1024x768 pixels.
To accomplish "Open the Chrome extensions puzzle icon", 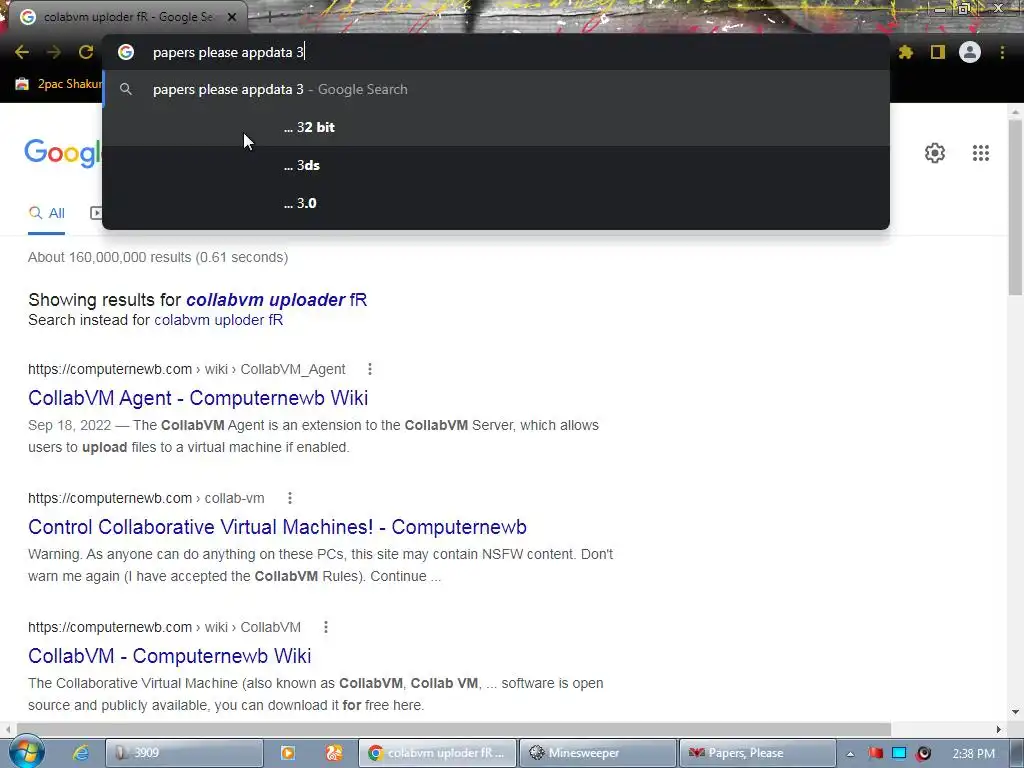I will pyautogui.click(x=906, y=52).
